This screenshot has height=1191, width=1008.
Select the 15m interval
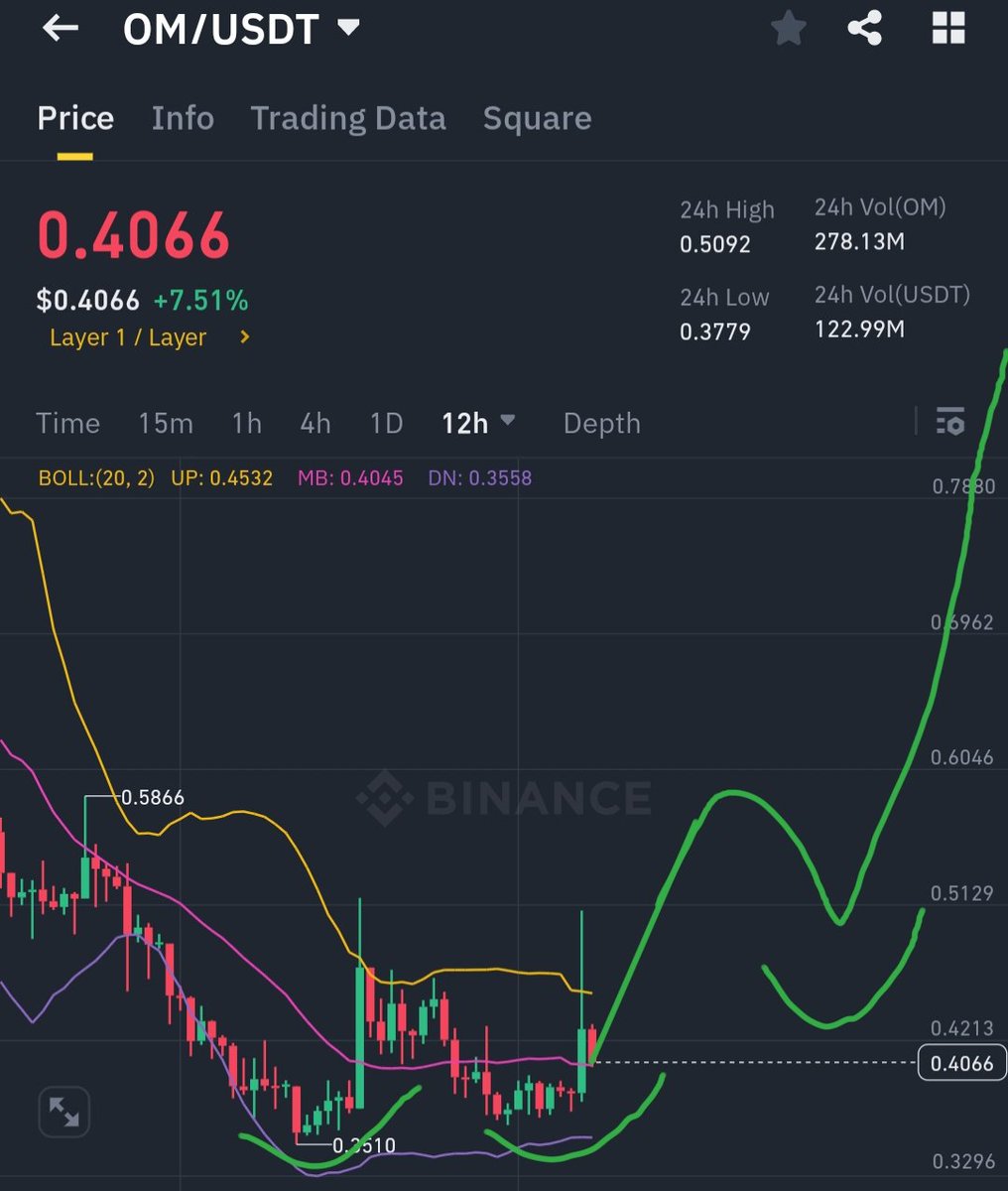point(166,424)
